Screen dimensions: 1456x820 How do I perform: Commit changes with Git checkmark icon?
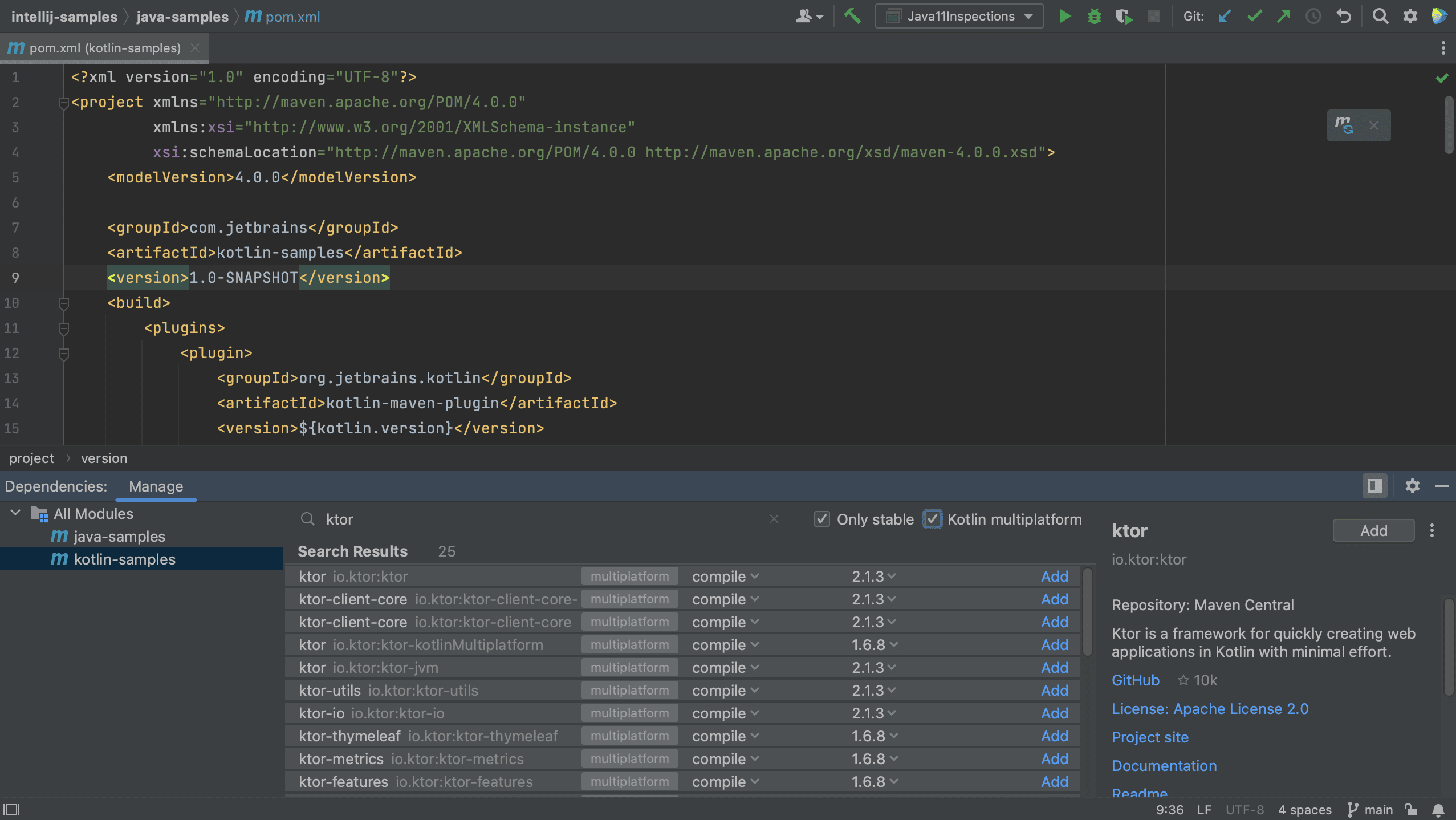(x=1254, y=16)
